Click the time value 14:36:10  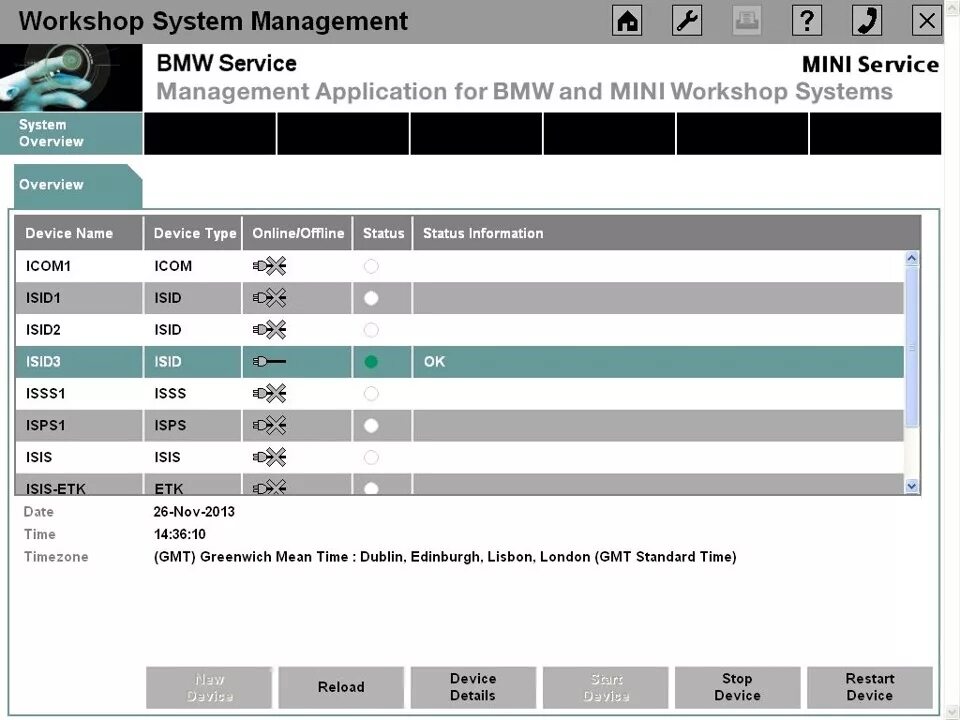(180, 534)
